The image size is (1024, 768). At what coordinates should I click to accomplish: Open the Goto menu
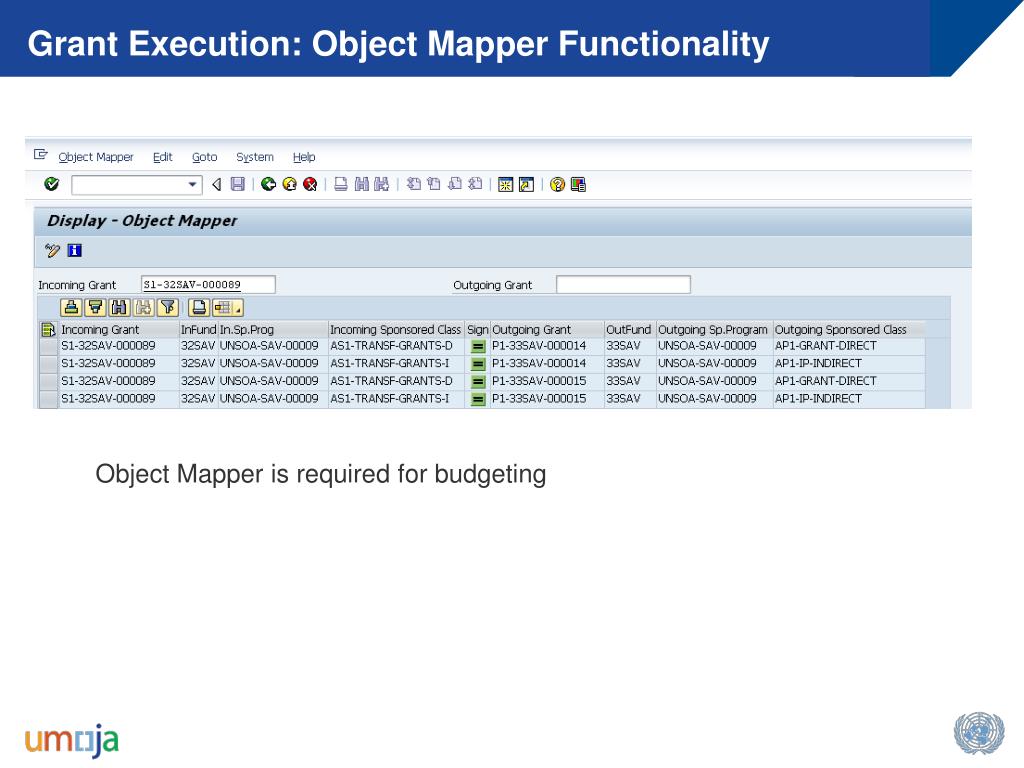pyautogui.click(x=204, y=157)
